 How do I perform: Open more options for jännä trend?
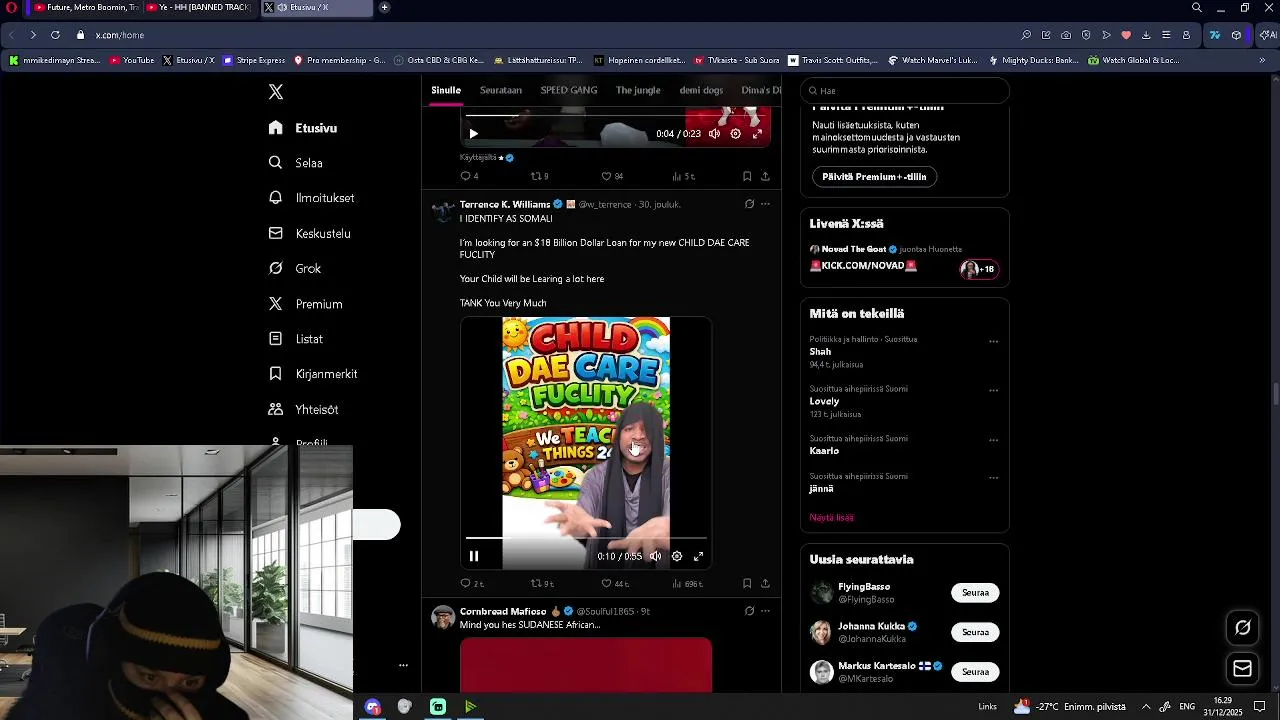pyautogui.click(x=993, y=478)
